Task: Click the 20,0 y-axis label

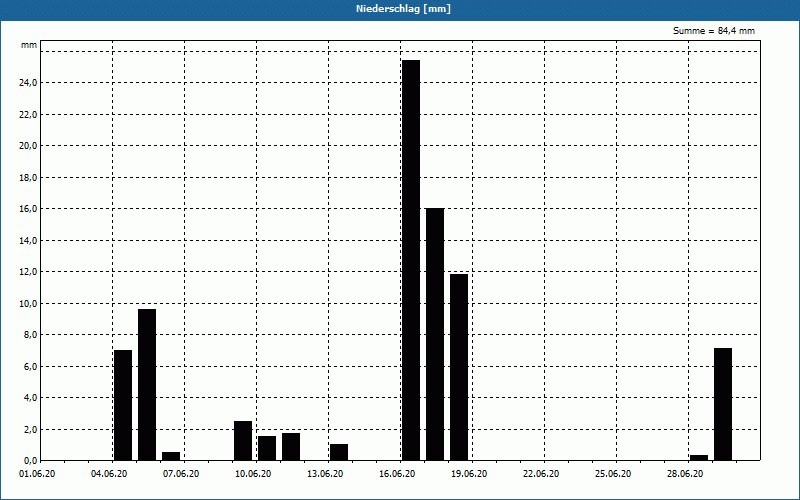Action: pos(28,146)
